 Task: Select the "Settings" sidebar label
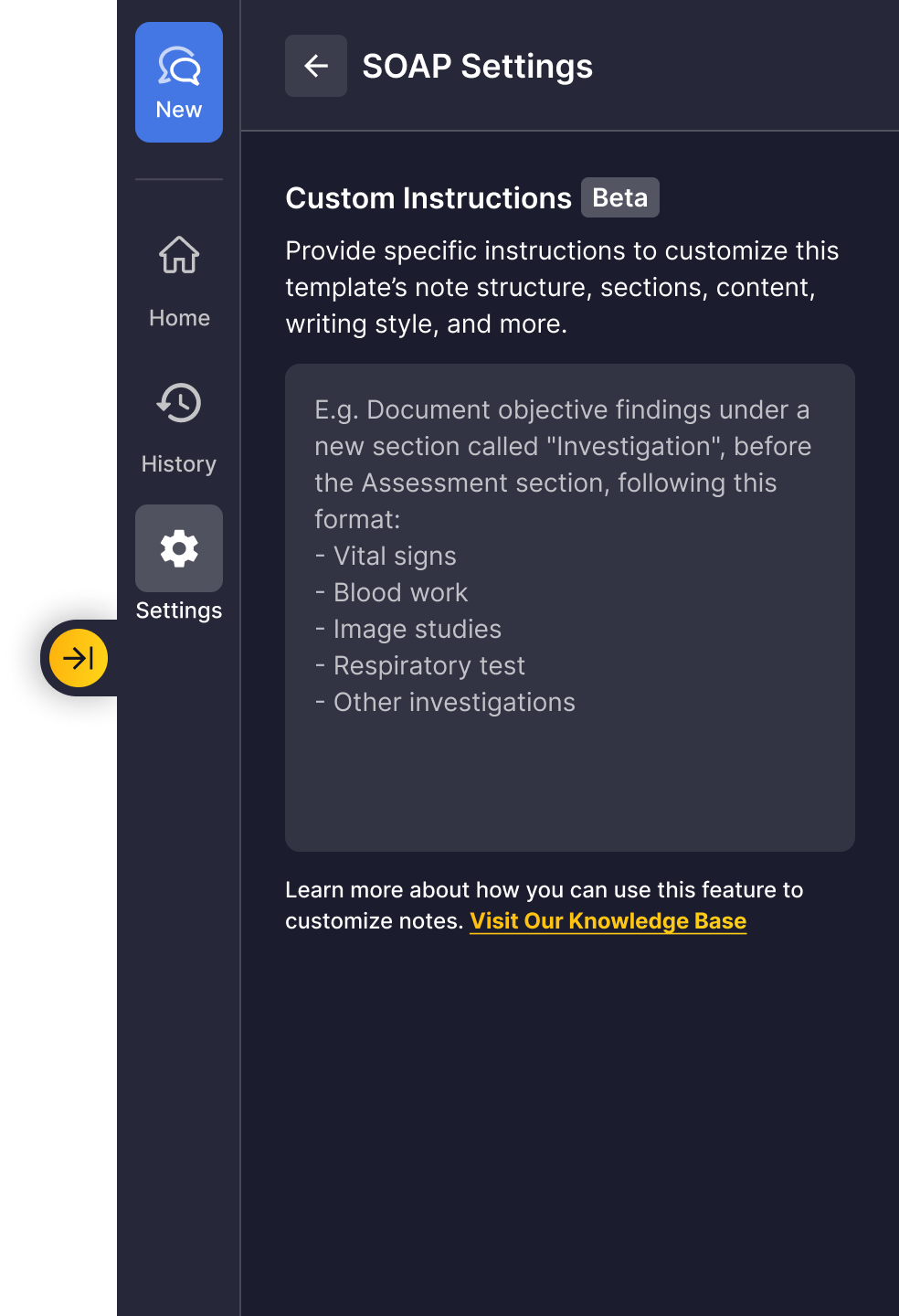179,610
